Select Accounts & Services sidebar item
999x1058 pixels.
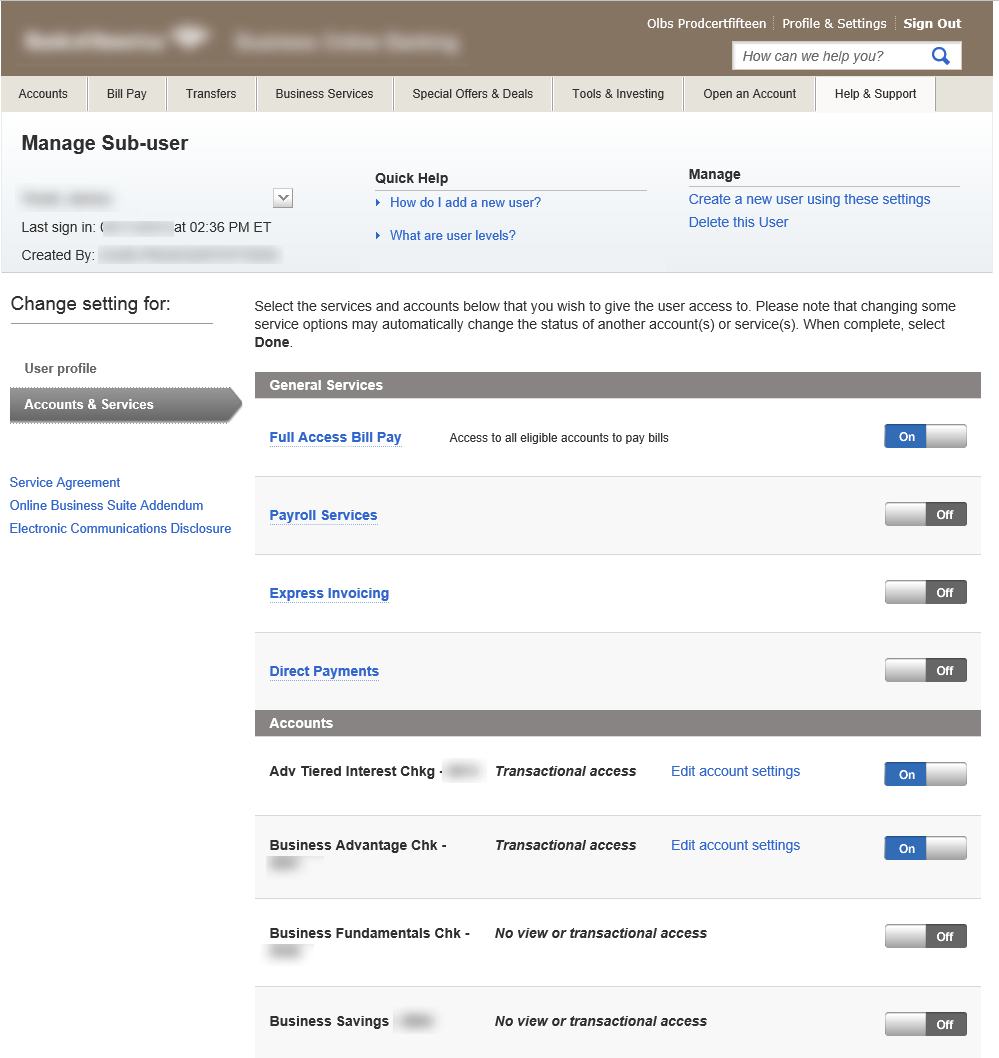coord(125,405)
